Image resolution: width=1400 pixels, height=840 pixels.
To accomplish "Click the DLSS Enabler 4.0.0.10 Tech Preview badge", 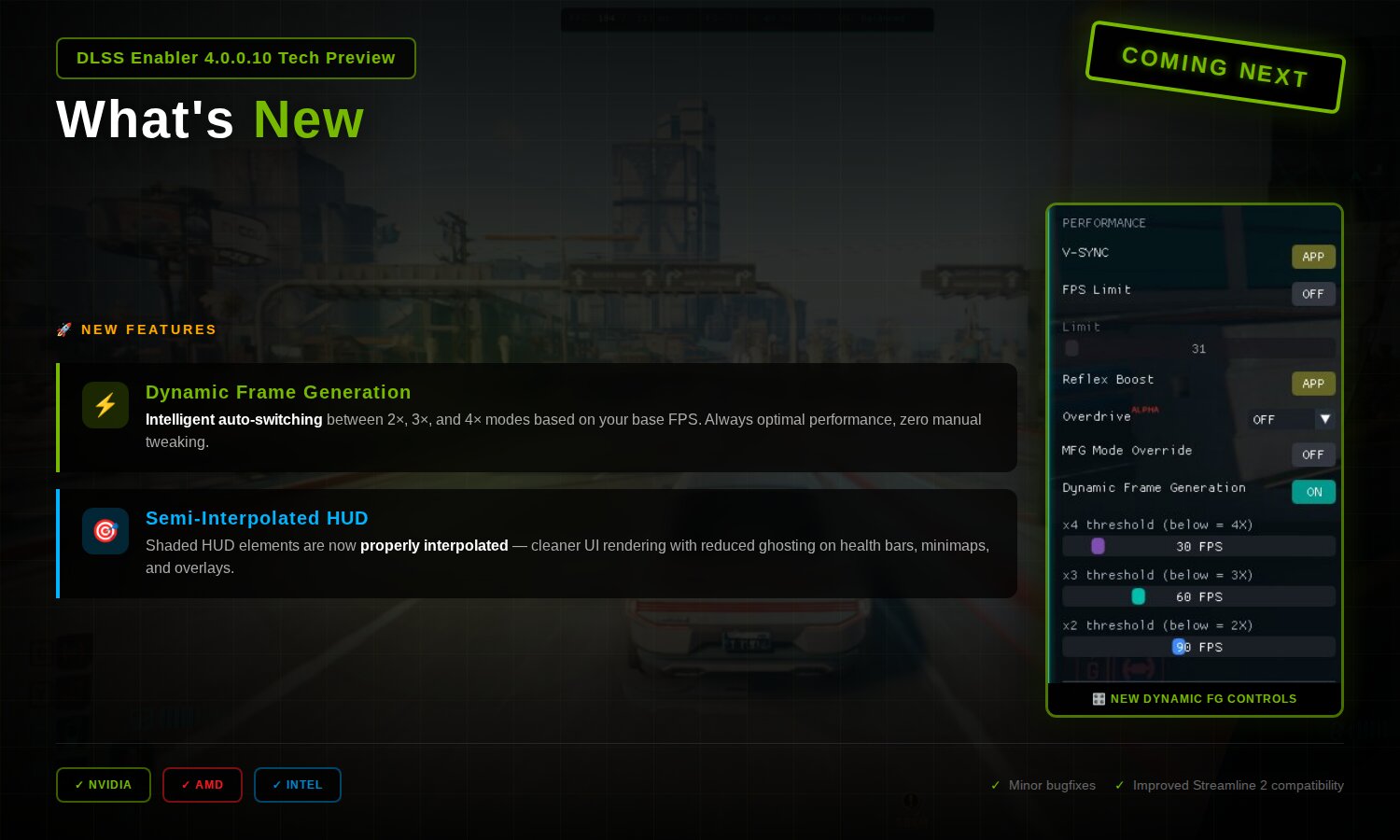I will click(235, 58).
